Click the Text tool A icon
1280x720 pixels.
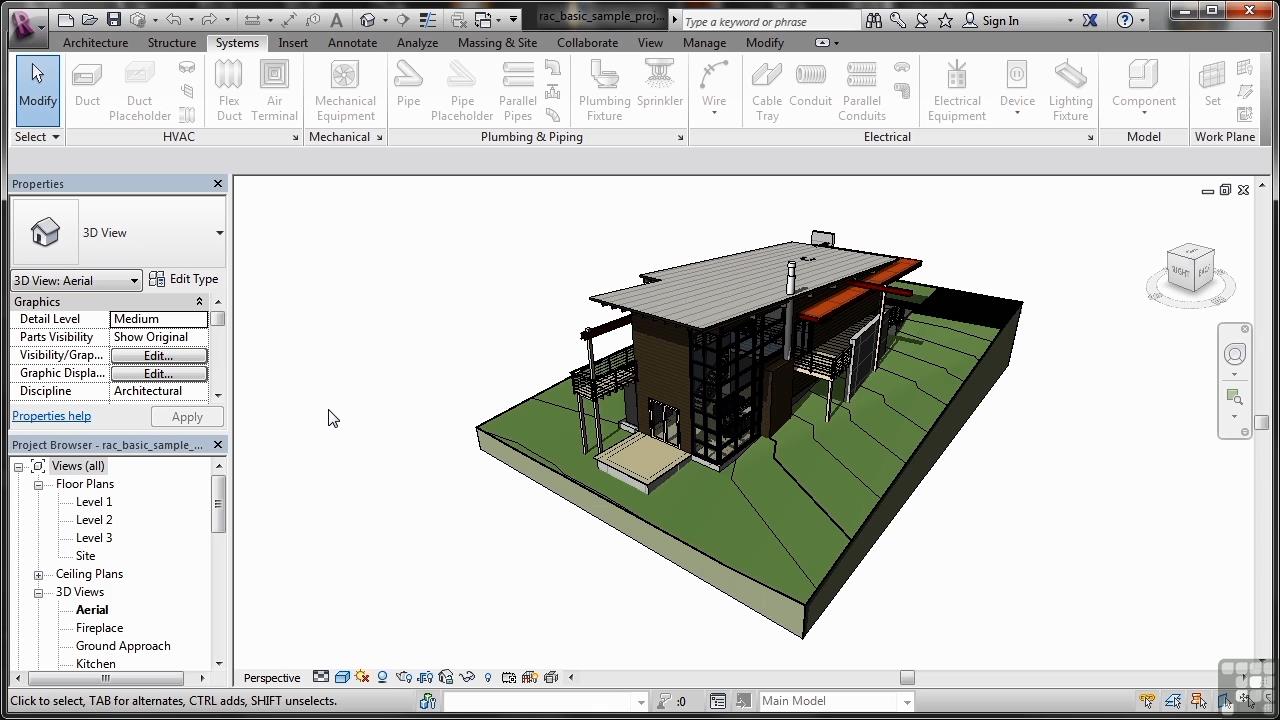click(336, 20)
